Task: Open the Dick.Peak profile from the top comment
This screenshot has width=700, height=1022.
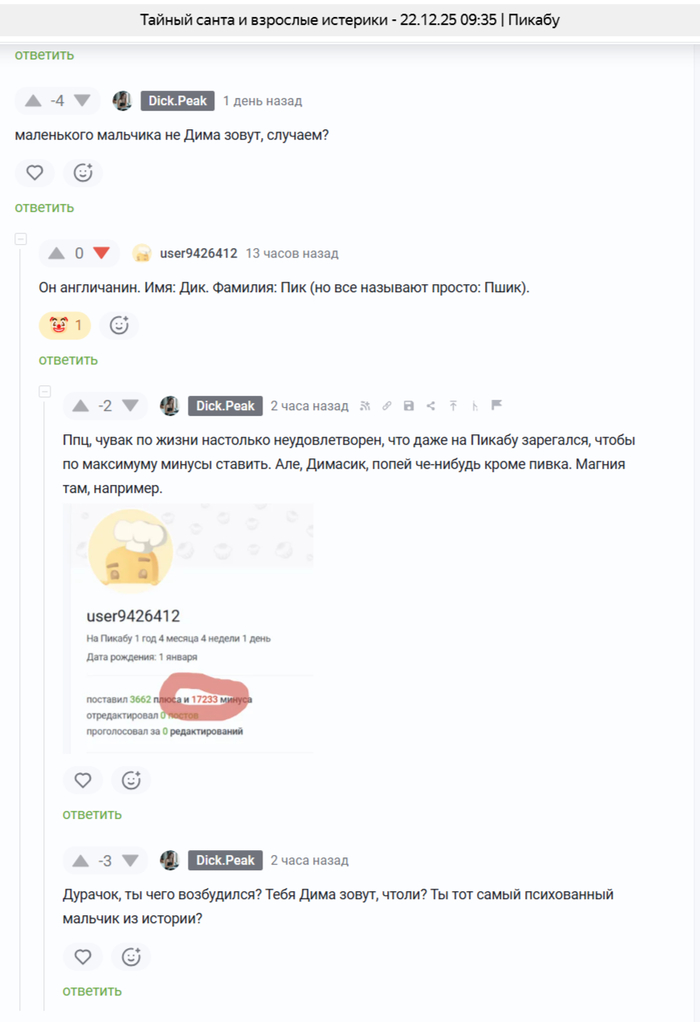Action: tap(177, 101)
